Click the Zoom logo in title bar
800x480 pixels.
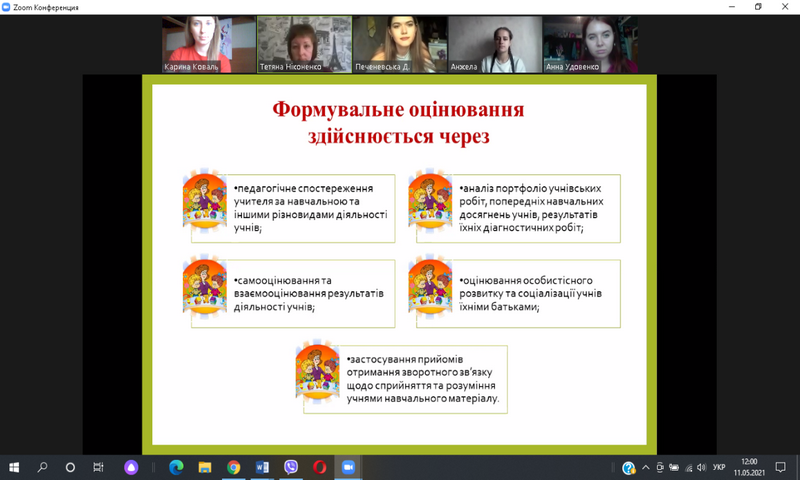coord(6,7)
